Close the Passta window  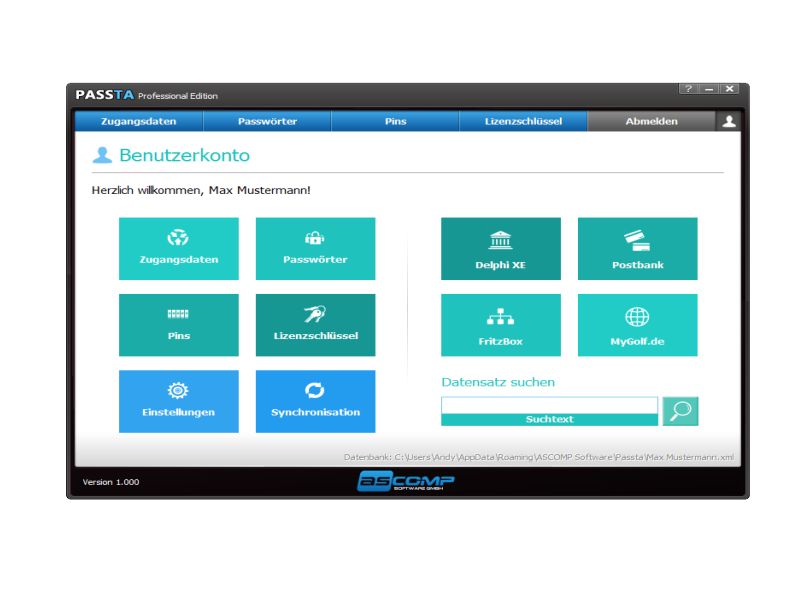730,89
